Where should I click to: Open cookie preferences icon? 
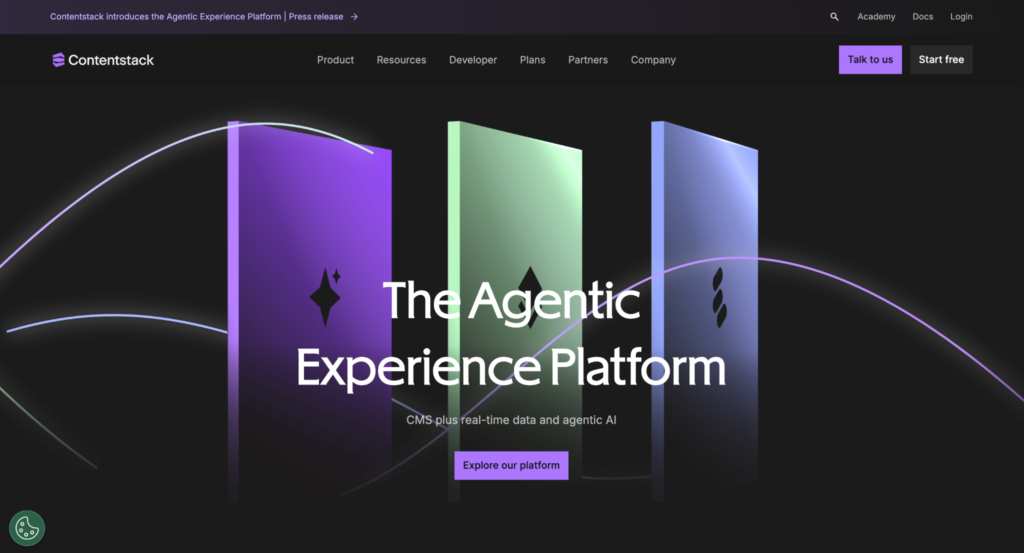click(27, 528)
